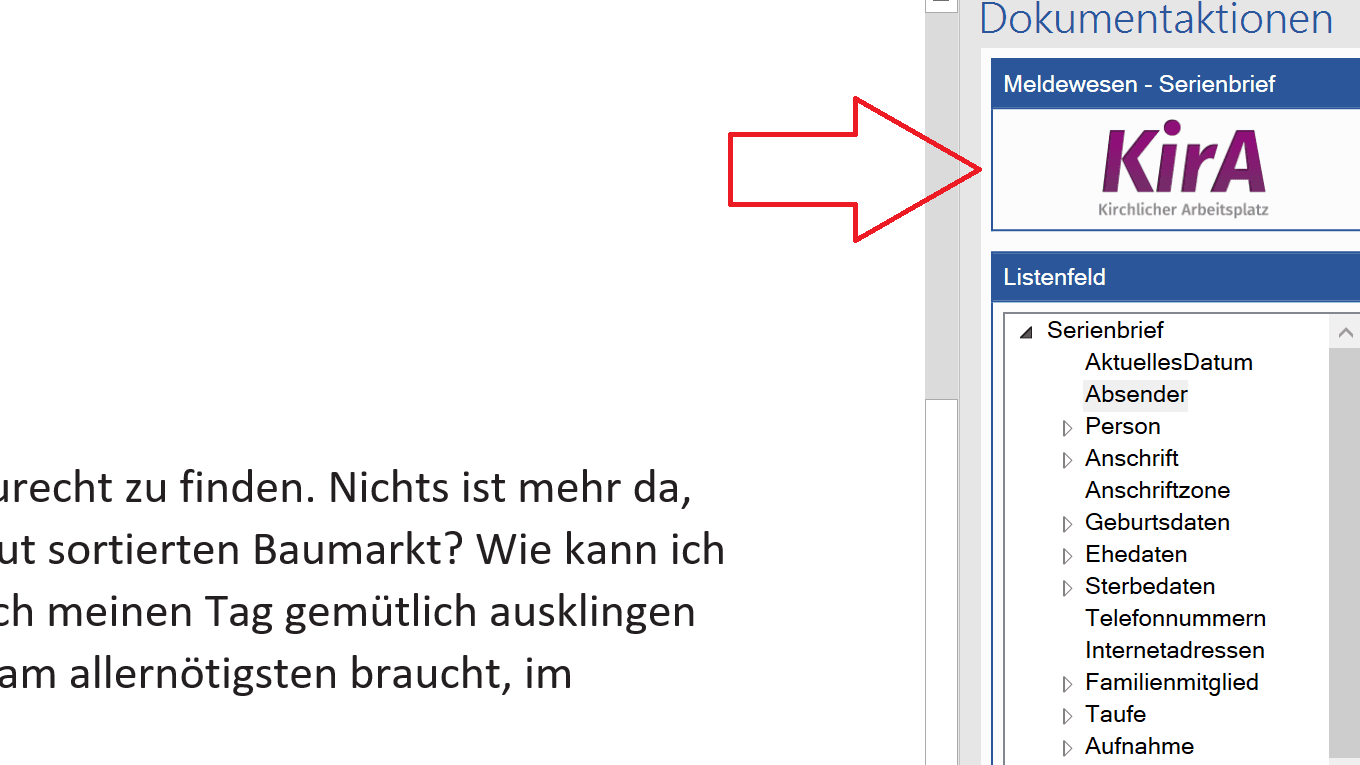Click the Listenfeld scrollbar up arrow
The image size is (1360, 765).
click(x=1345, y=332)
